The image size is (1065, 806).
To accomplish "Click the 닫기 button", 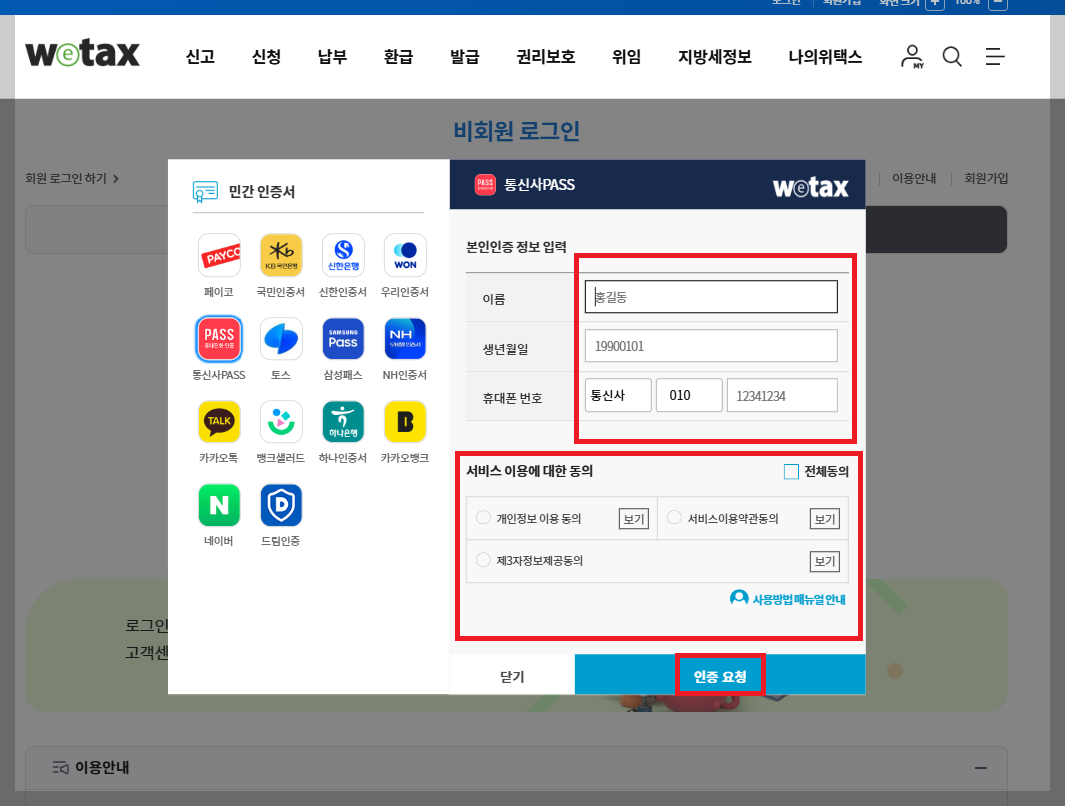I will [512, 676].
